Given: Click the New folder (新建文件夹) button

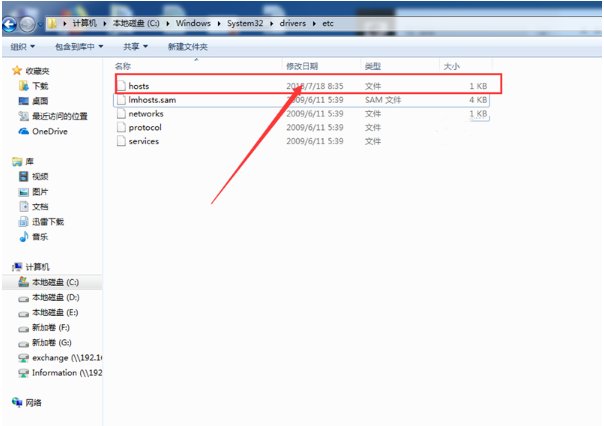Looking at the screenshot, I should tap(187, 46).
